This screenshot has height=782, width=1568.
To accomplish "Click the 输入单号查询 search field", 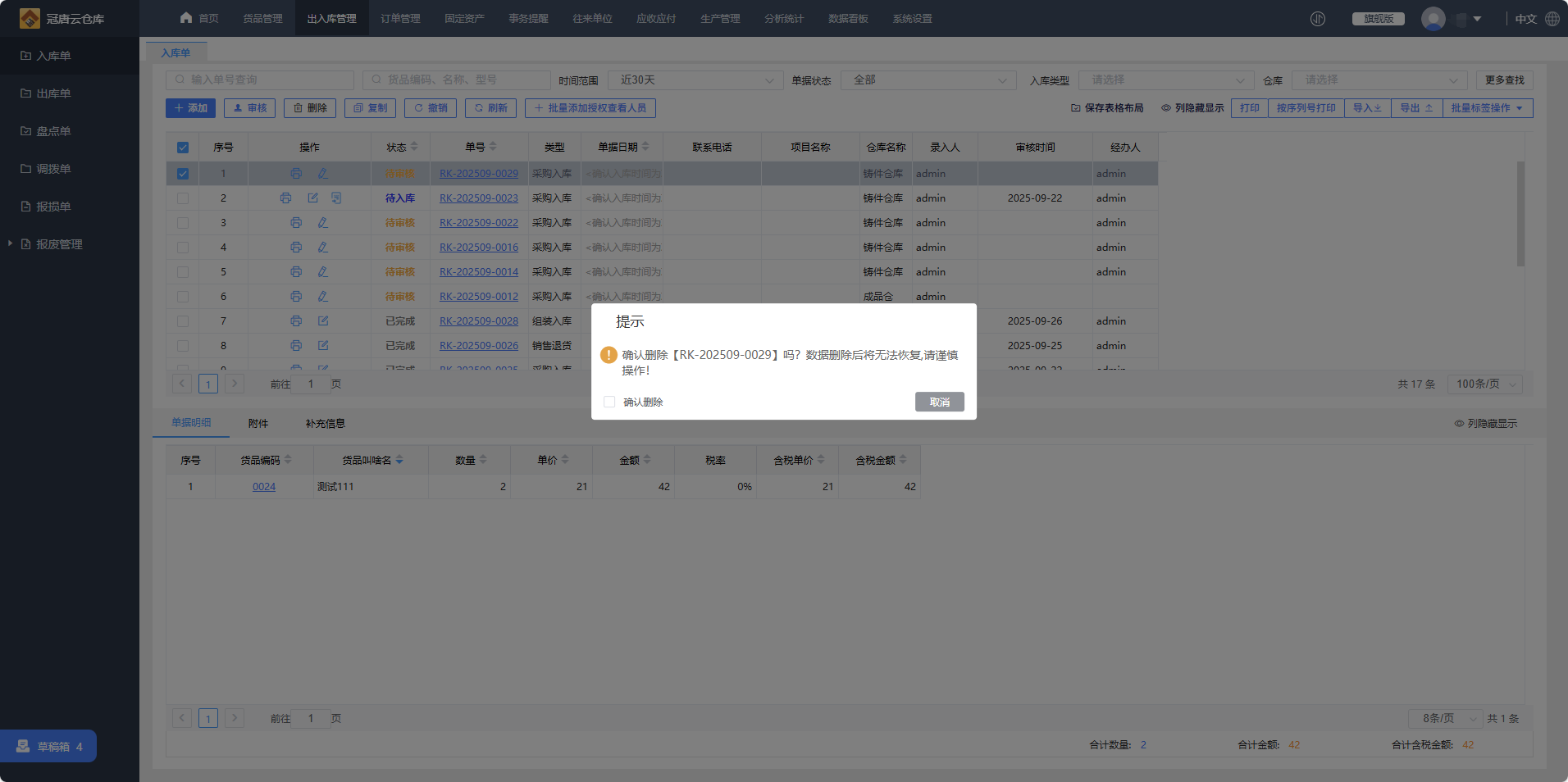I will [x=260, y=80].
